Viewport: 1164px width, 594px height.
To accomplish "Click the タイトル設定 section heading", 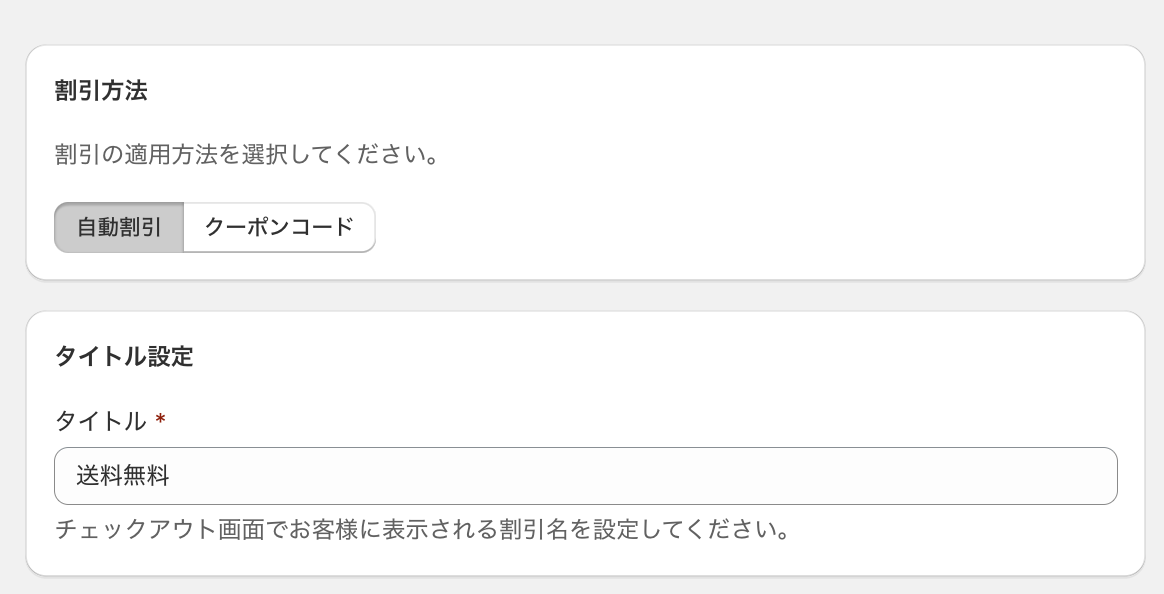I will coord(124,356).
